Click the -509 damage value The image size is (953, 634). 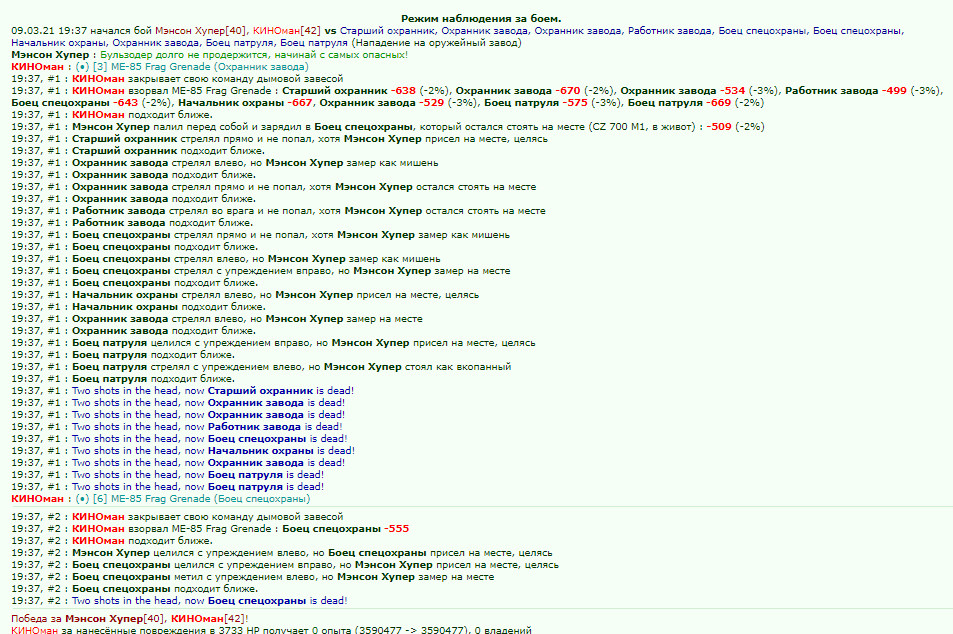tap(719, 126)
